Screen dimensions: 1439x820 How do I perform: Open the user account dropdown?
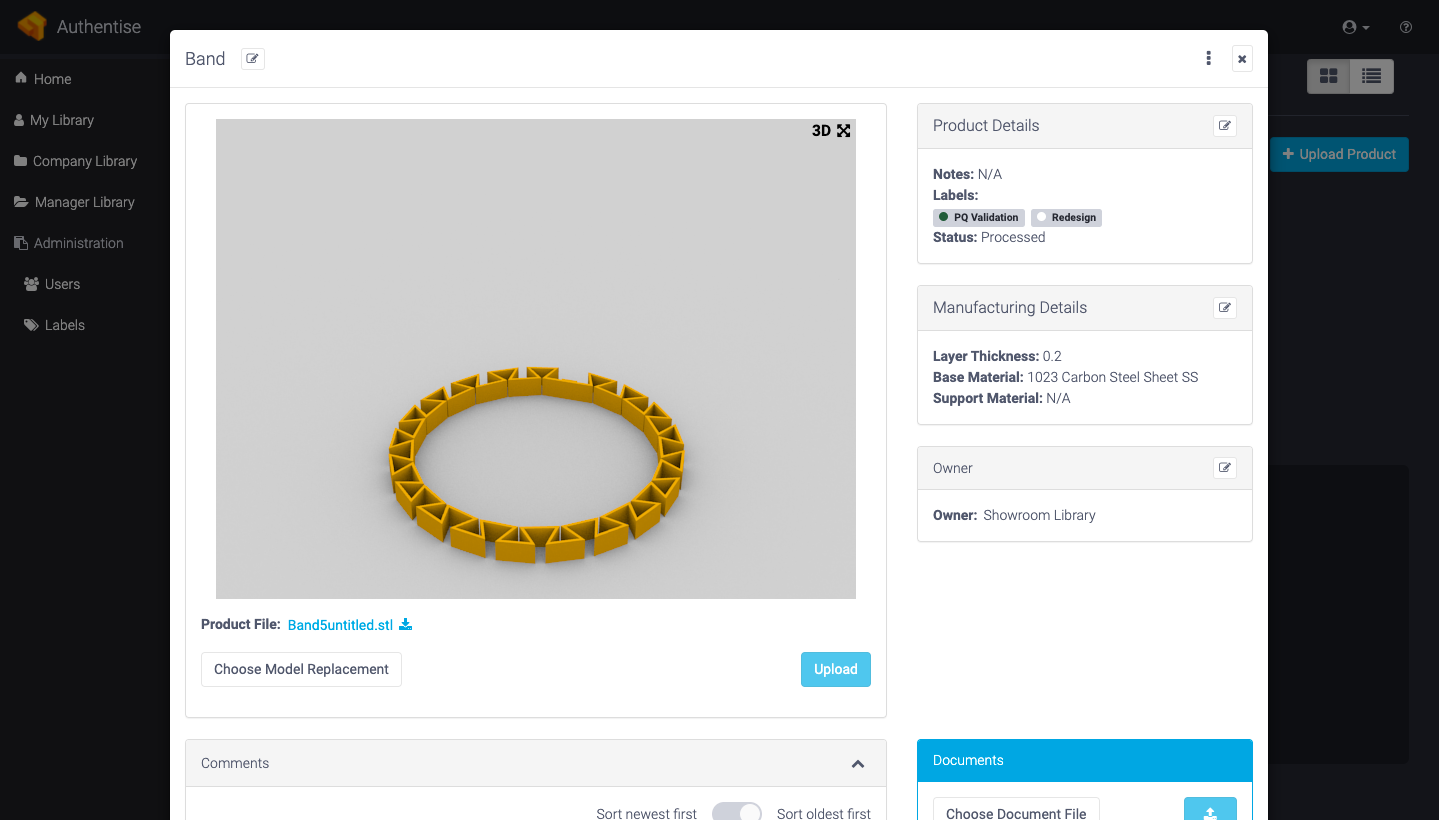[x=1356, y=27]
